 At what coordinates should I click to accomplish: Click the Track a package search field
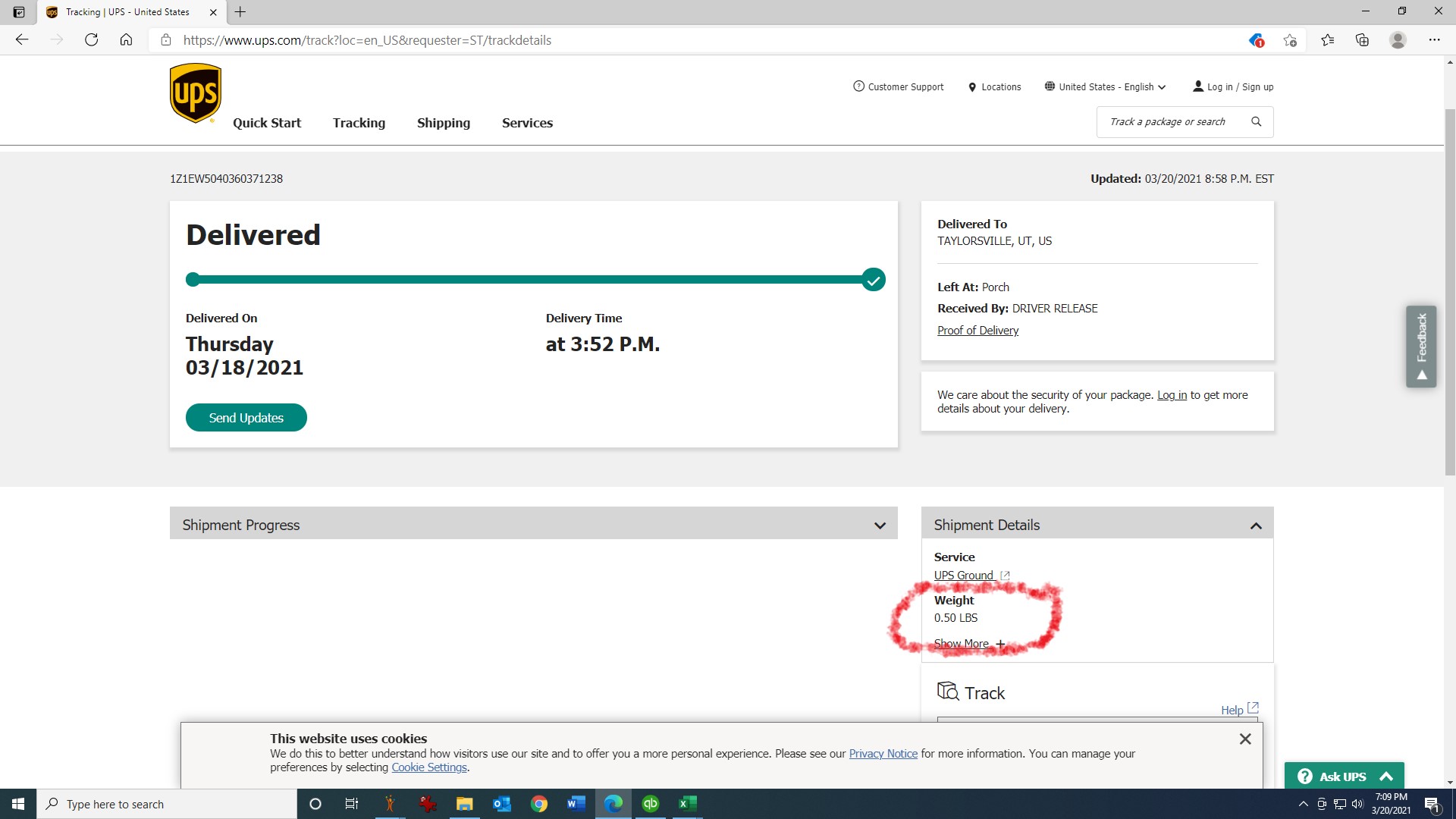pos(1168,121)
